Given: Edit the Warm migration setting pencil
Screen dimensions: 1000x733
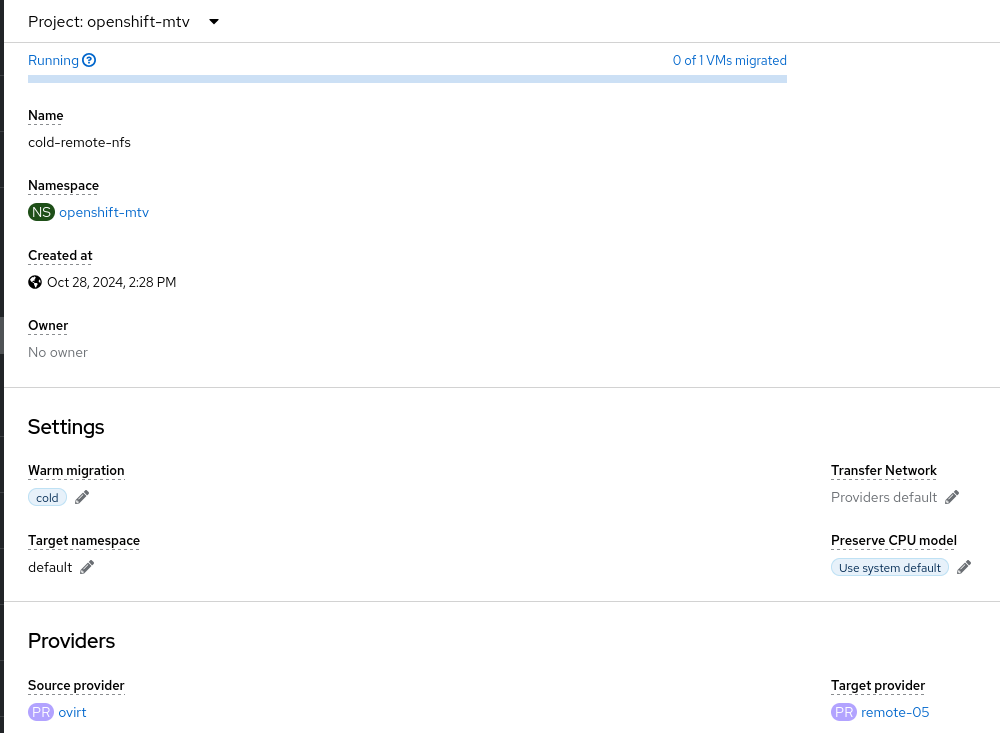Looking at the screenshot, I should tap(82, 497).
